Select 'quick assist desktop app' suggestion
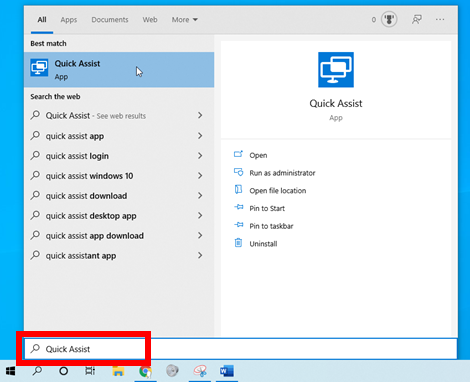This screenshot has height=382, width=470. (x=119, y=216)
